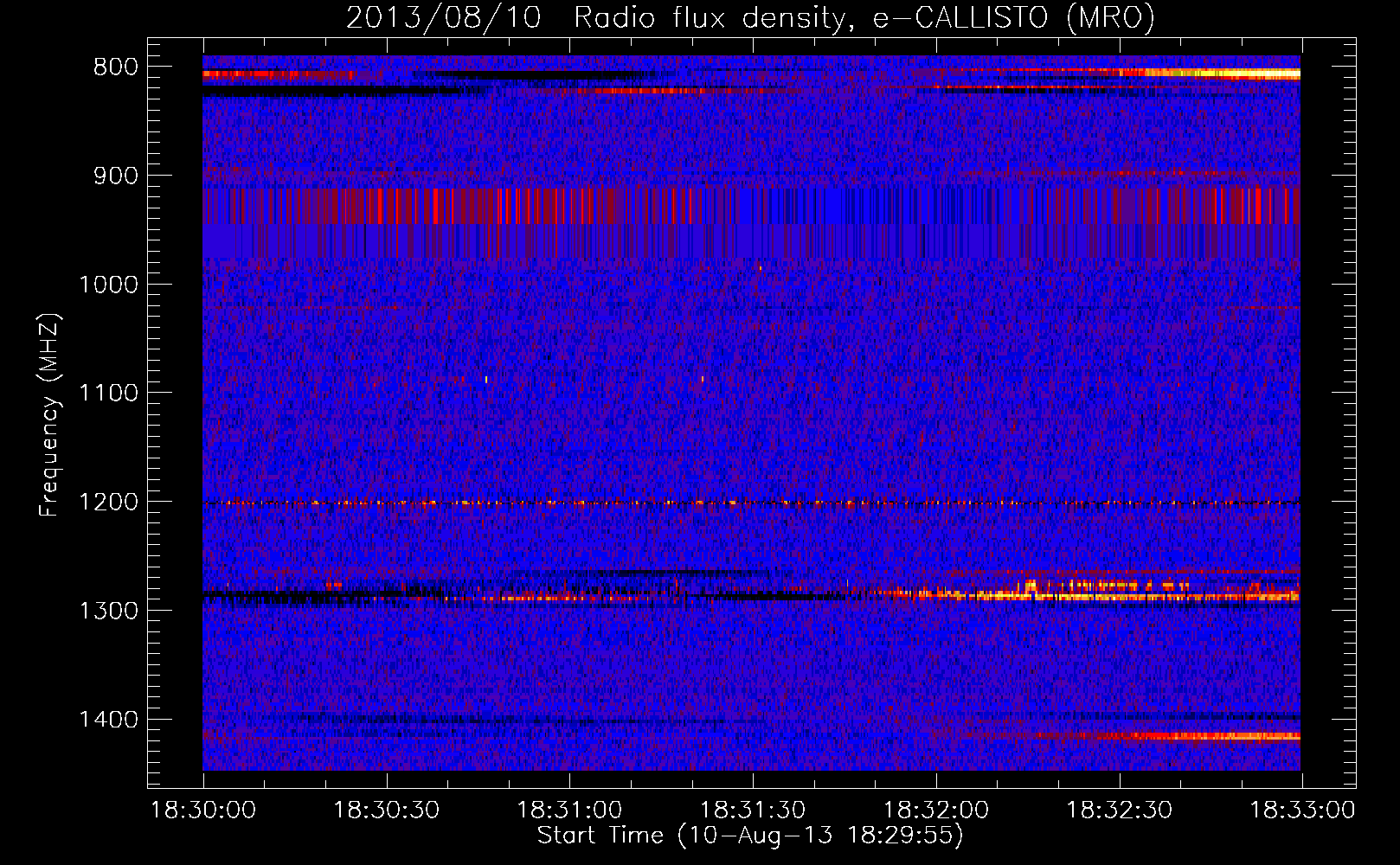Select the 1300 frequency tick label
The image size is (1400, 865).
point(108,611)
